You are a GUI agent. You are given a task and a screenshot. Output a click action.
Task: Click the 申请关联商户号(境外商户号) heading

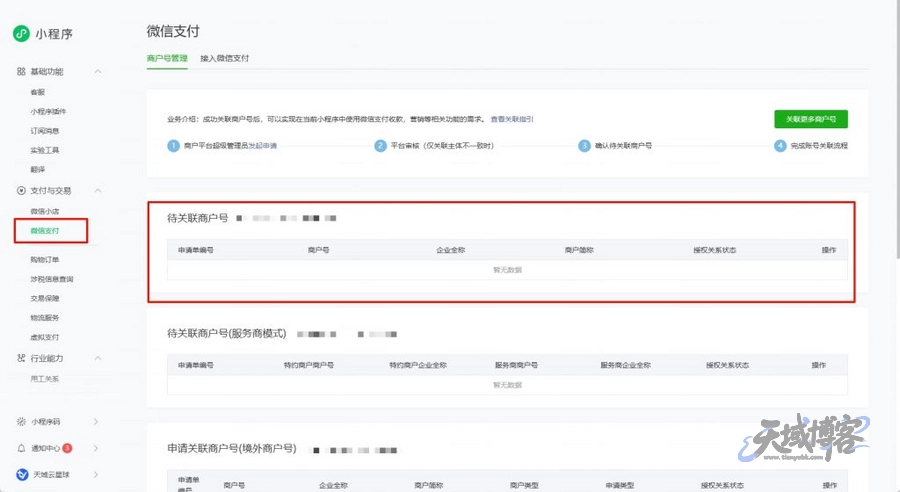coord(232,448)
